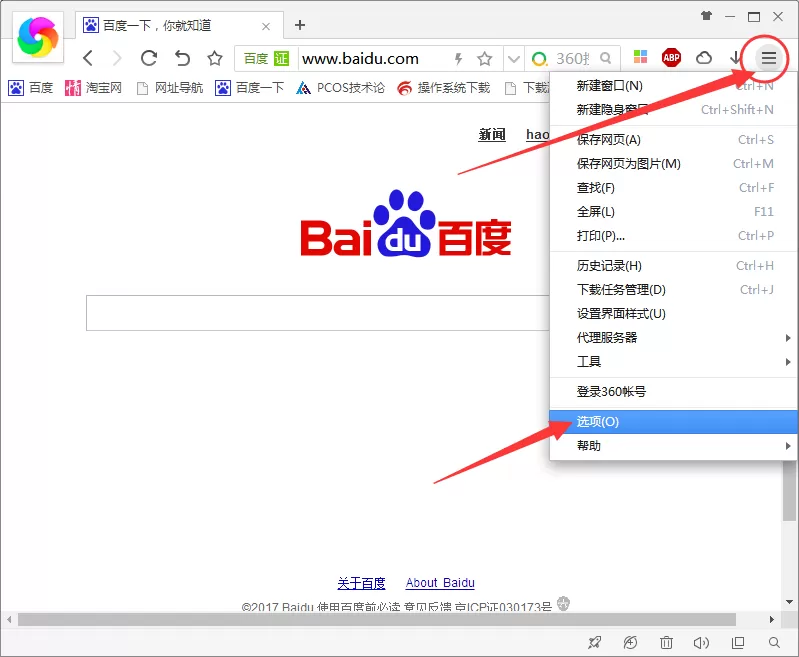Choose 全屏(L) from menu
This screenshot has height=657, width=799.
[x=674, y=212]
